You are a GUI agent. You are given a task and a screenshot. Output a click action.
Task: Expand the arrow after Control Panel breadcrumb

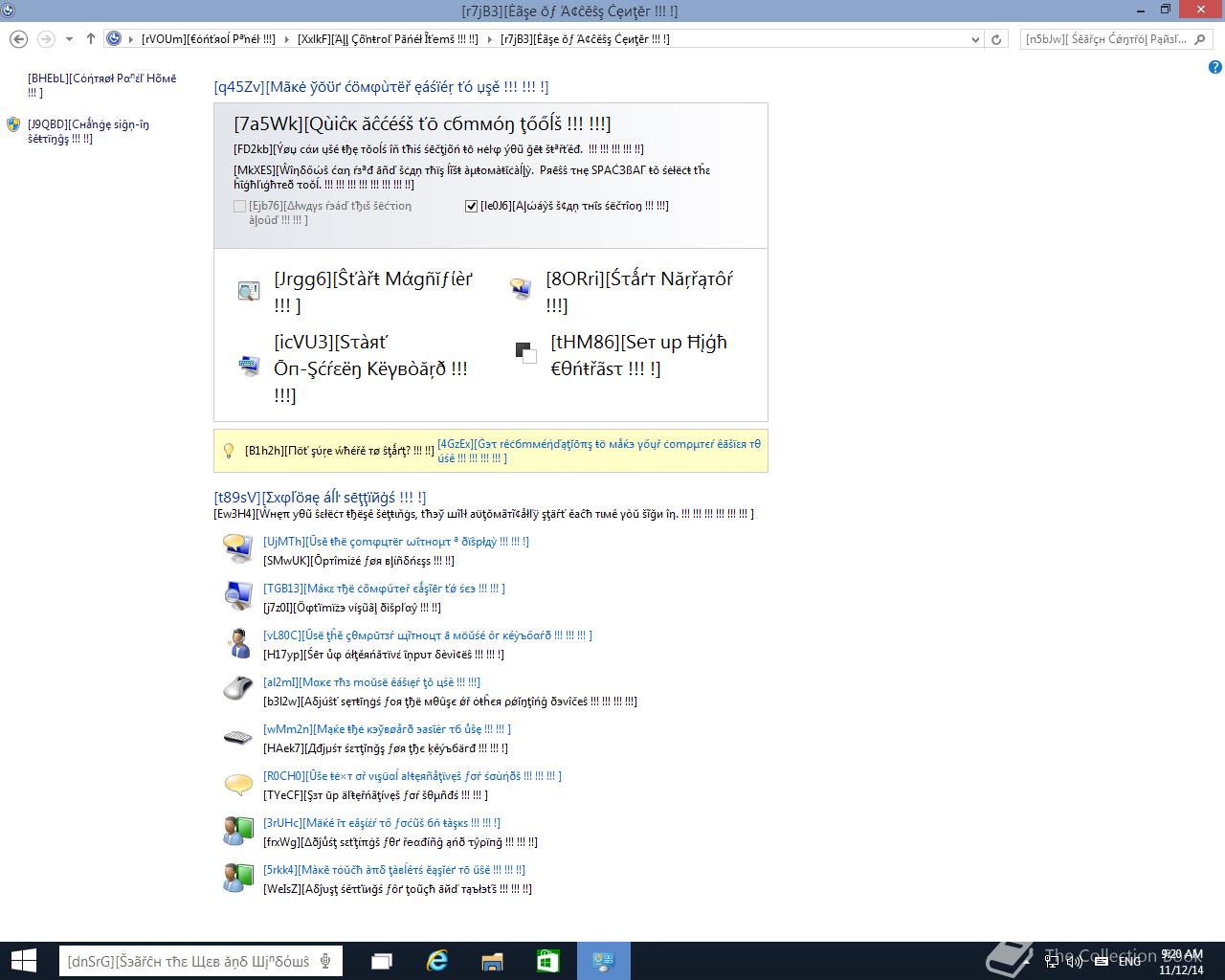pyautogui.click(x=285, y=39)
